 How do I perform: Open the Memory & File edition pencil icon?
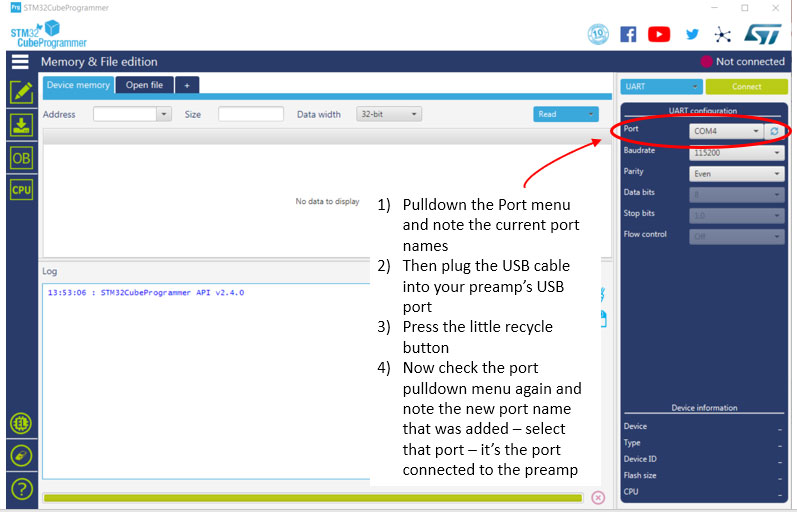point(21,92)
